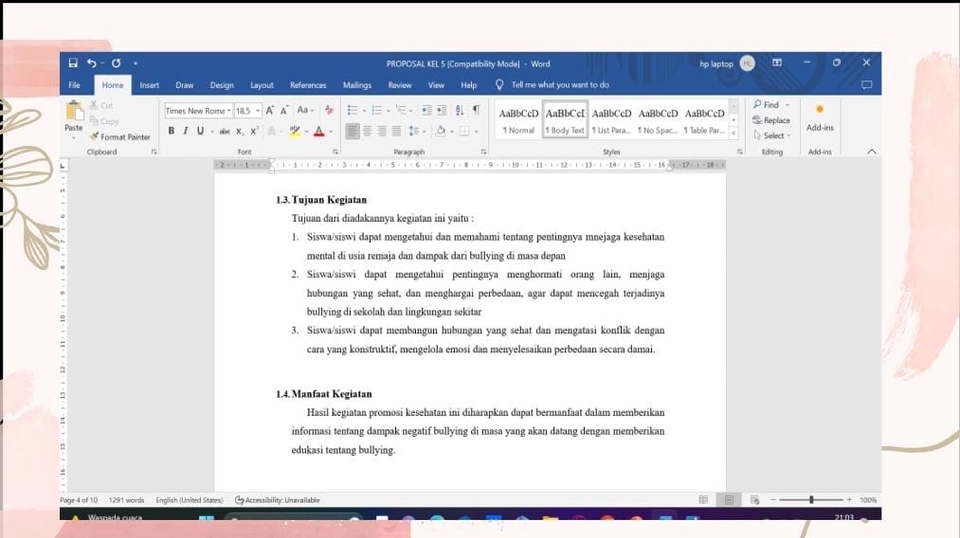Toggle italic formatting
Screen dimensions: 960x538
point(186,131)
